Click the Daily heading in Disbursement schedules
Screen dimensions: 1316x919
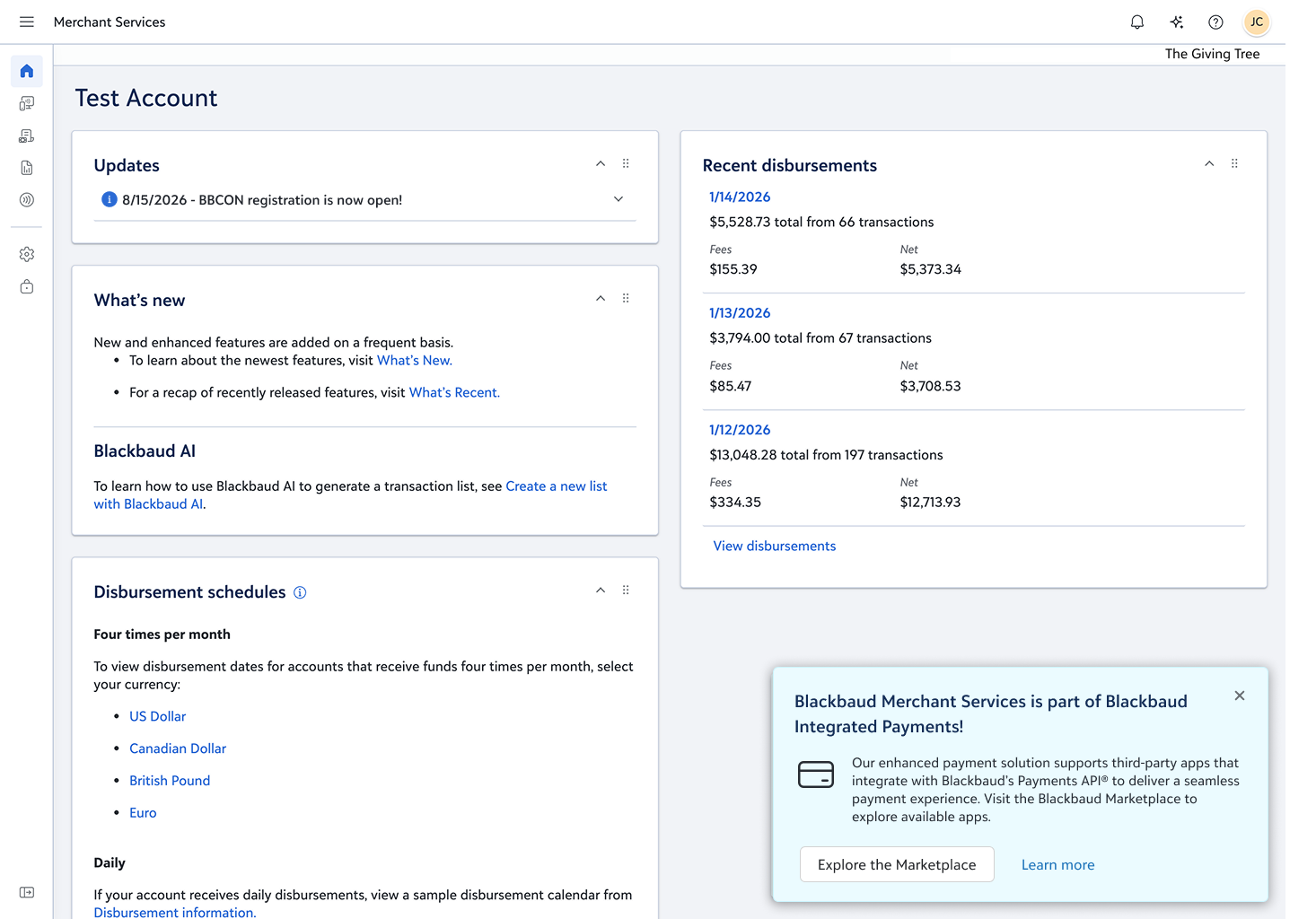coord(110,863)
